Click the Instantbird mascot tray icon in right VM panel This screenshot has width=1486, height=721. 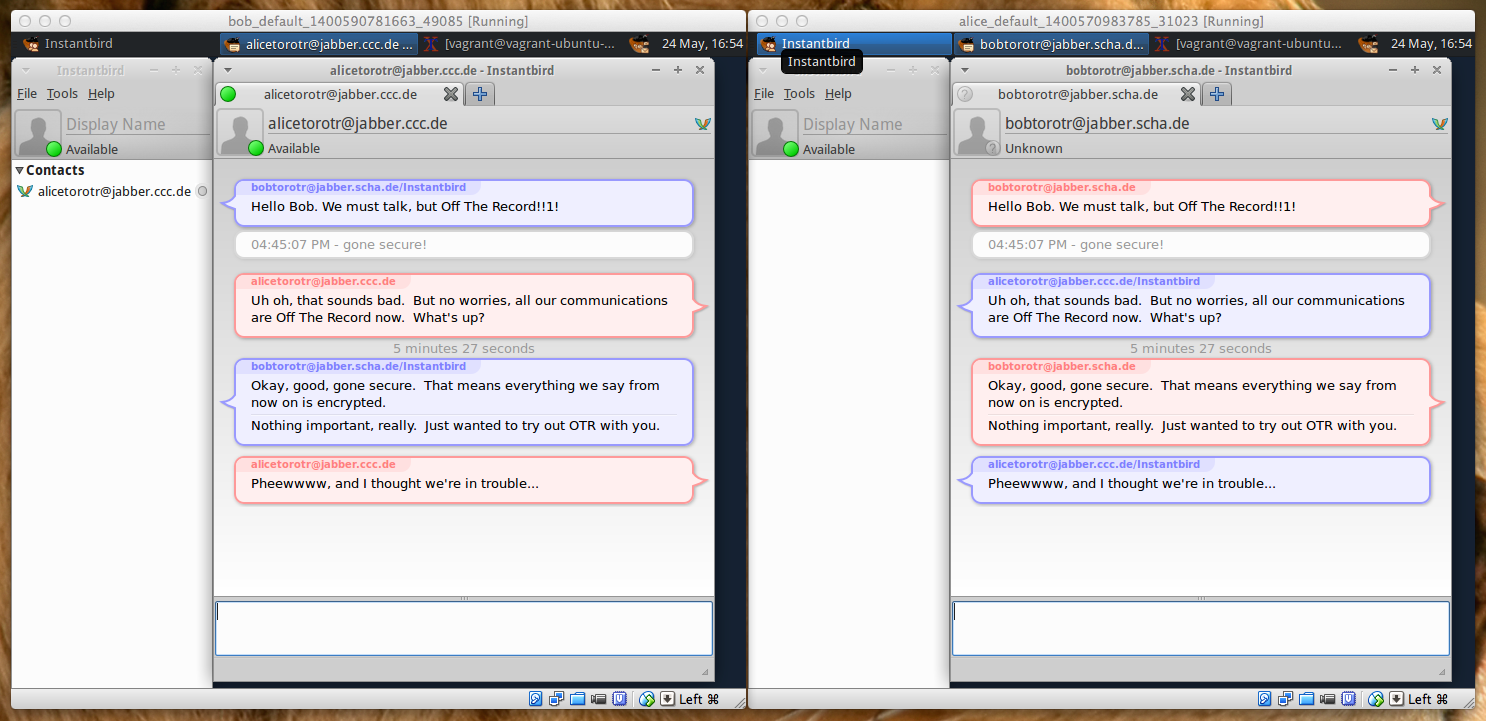[1367, 44]
